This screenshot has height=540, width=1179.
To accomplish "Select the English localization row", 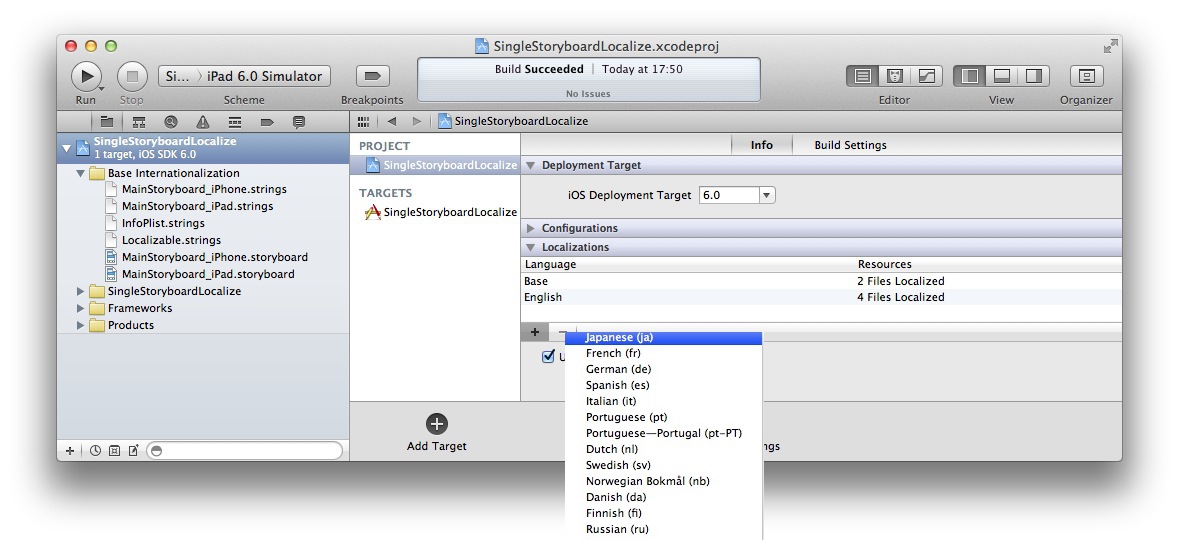I will 821,297.
